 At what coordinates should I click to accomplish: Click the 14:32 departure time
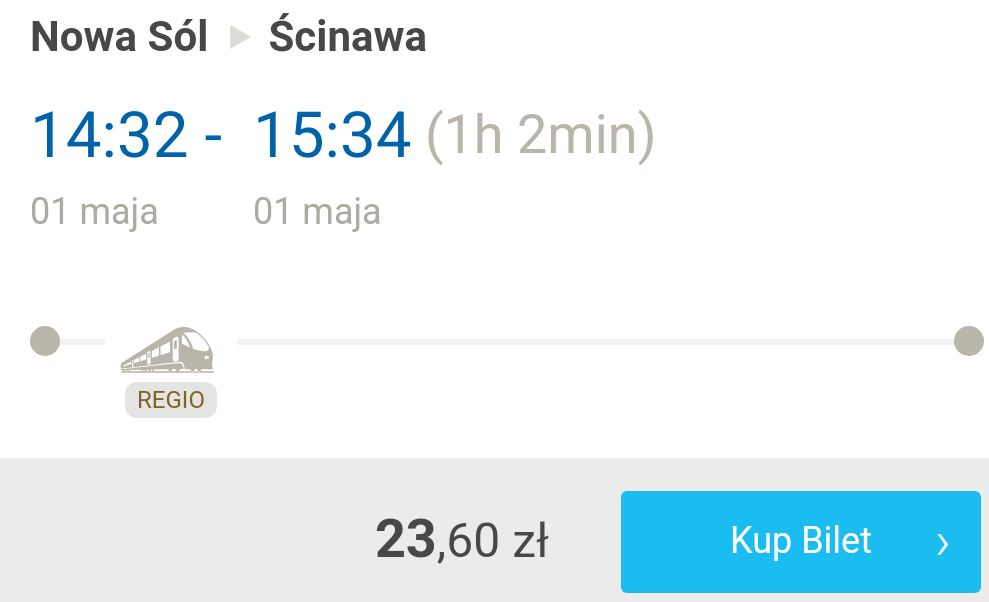tap(109, 135)
